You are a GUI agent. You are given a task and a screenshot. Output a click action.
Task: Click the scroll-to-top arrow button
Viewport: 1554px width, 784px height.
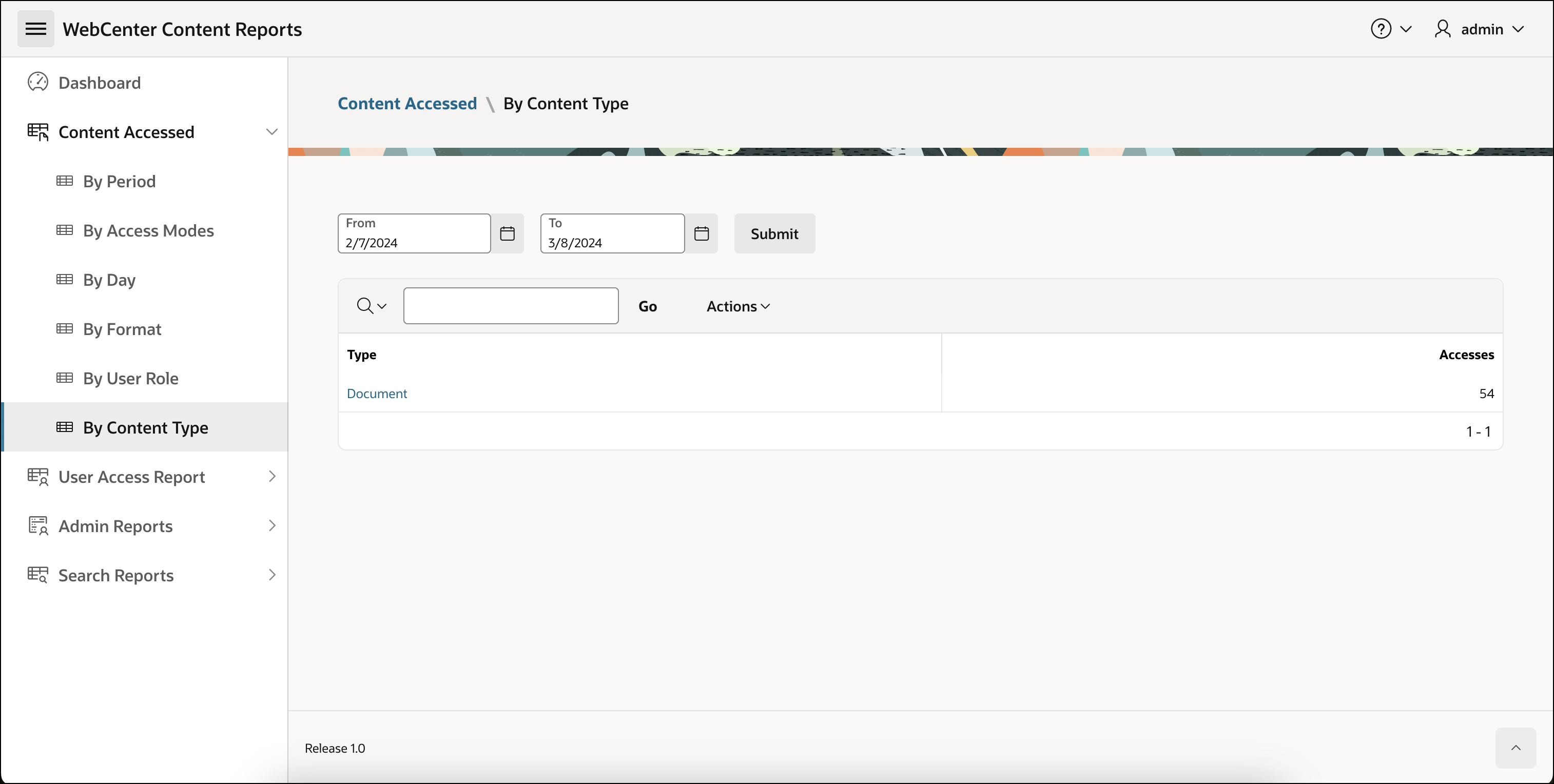point(1516,748)
